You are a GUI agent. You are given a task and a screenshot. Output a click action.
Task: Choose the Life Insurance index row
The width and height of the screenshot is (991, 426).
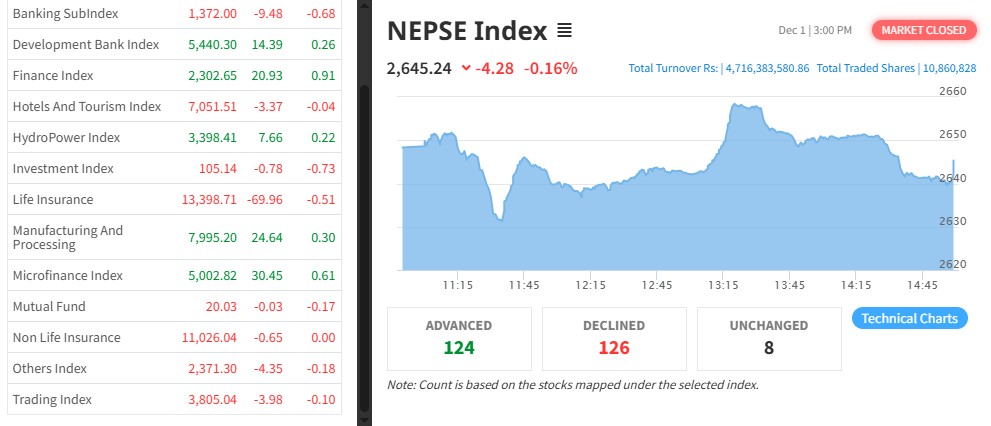(x=52, y=199)
